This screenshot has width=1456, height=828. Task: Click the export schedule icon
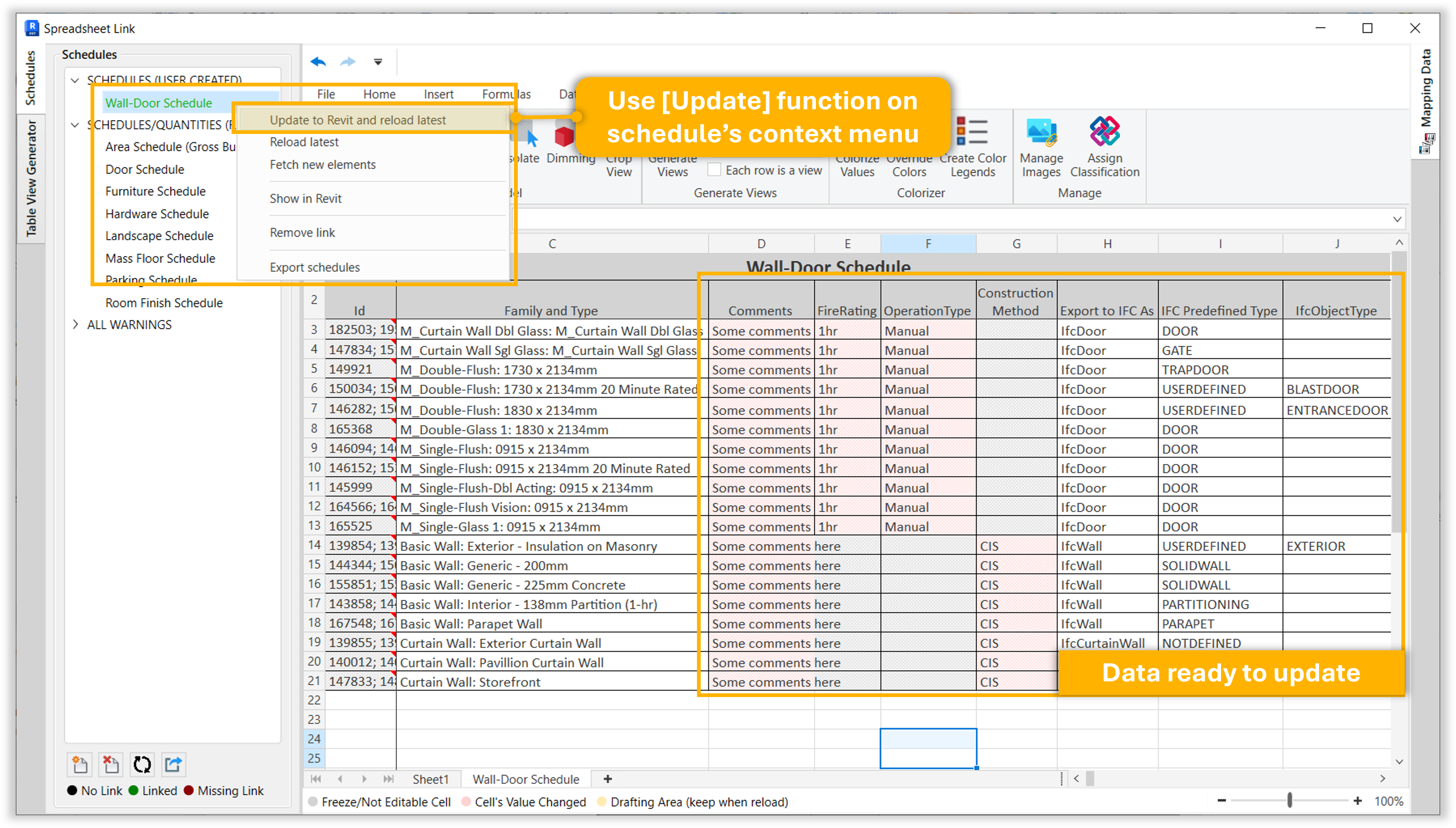(174, 764)
